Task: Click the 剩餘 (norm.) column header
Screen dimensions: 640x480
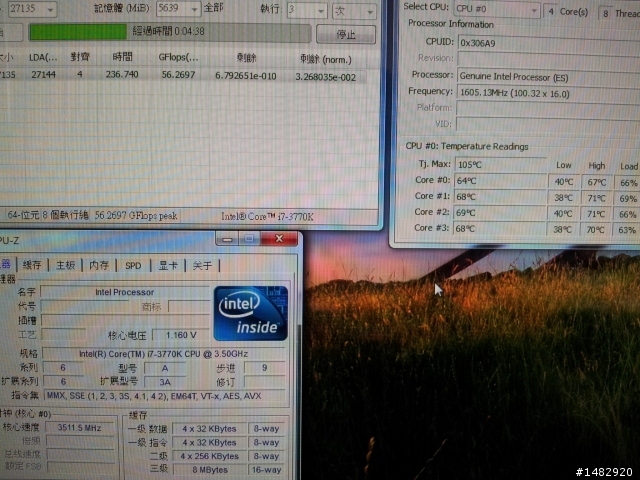Action: pos(326,60)
